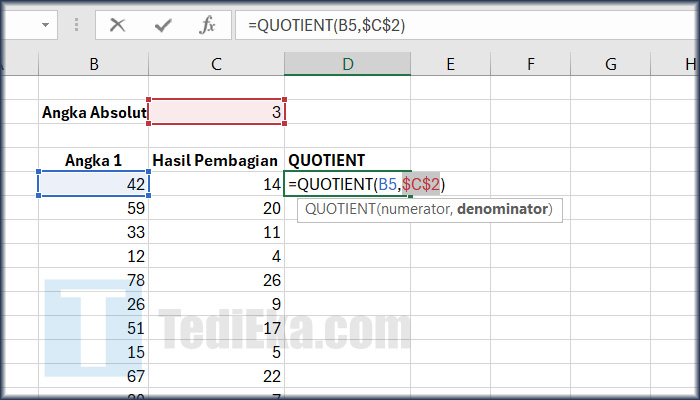
Task: Click 'numerator' in the function tooltip
Action: pos(415,209)
